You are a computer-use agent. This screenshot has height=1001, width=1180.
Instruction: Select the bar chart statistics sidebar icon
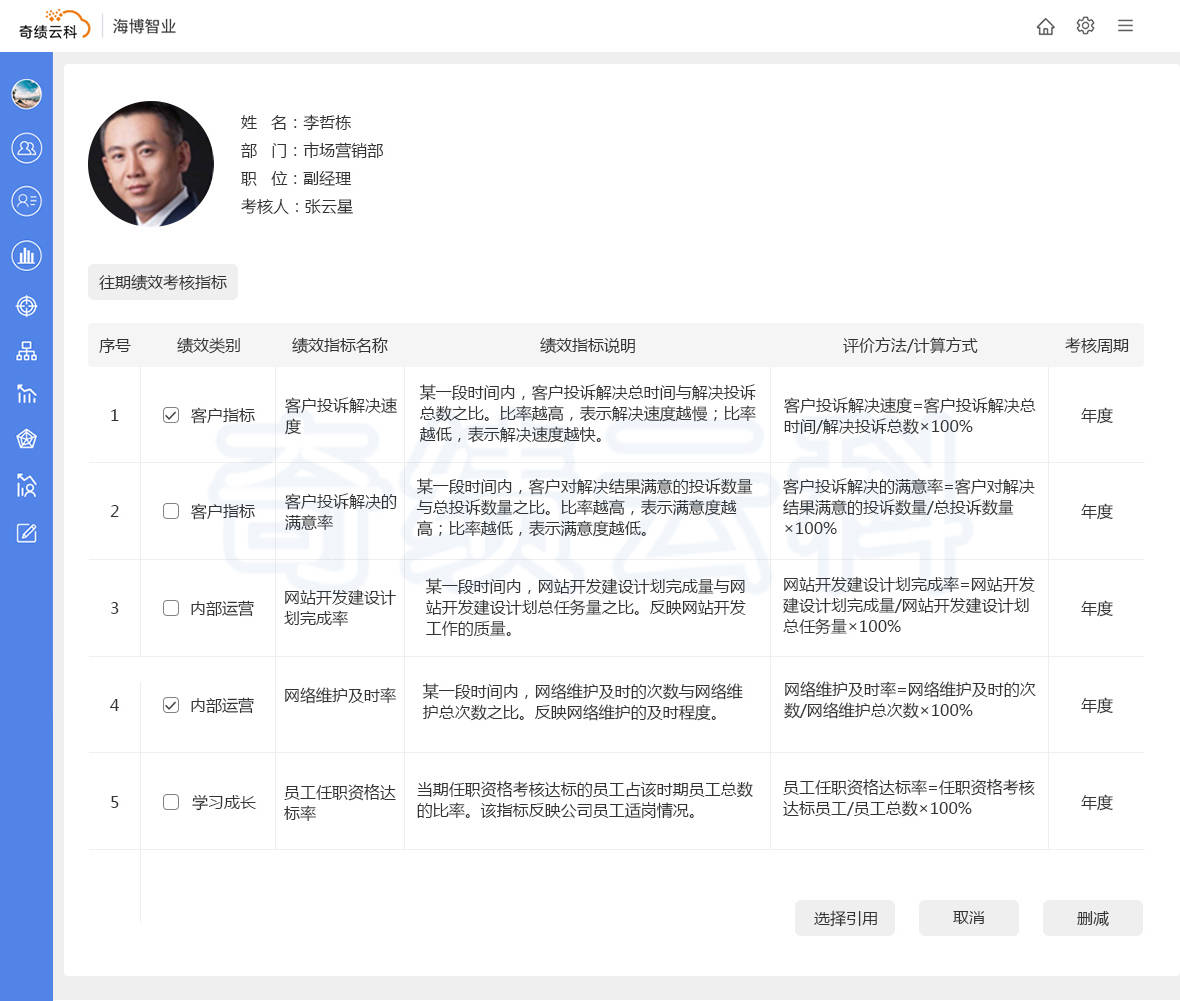point(26,255)
